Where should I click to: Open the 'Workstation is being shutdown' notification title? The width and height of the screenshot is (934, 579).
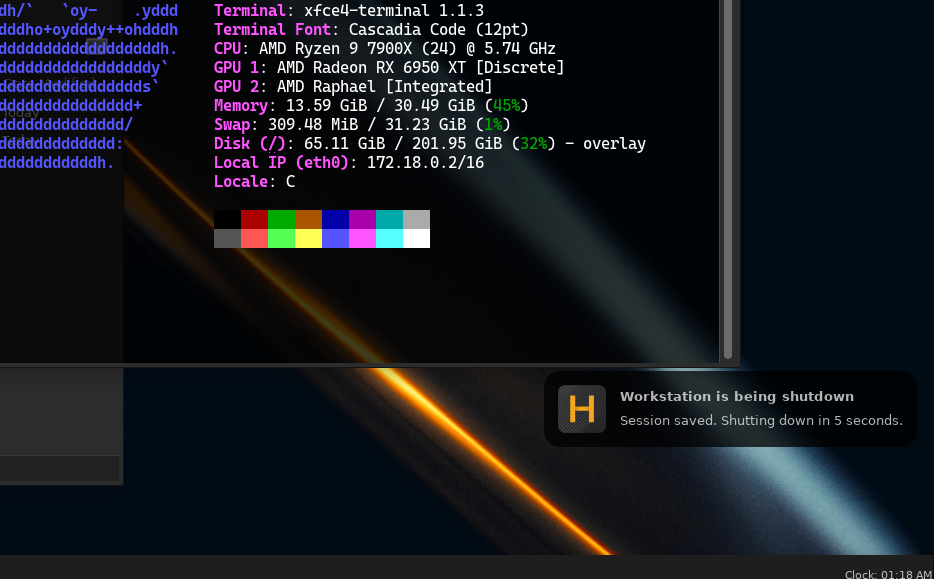click(737, 397)
